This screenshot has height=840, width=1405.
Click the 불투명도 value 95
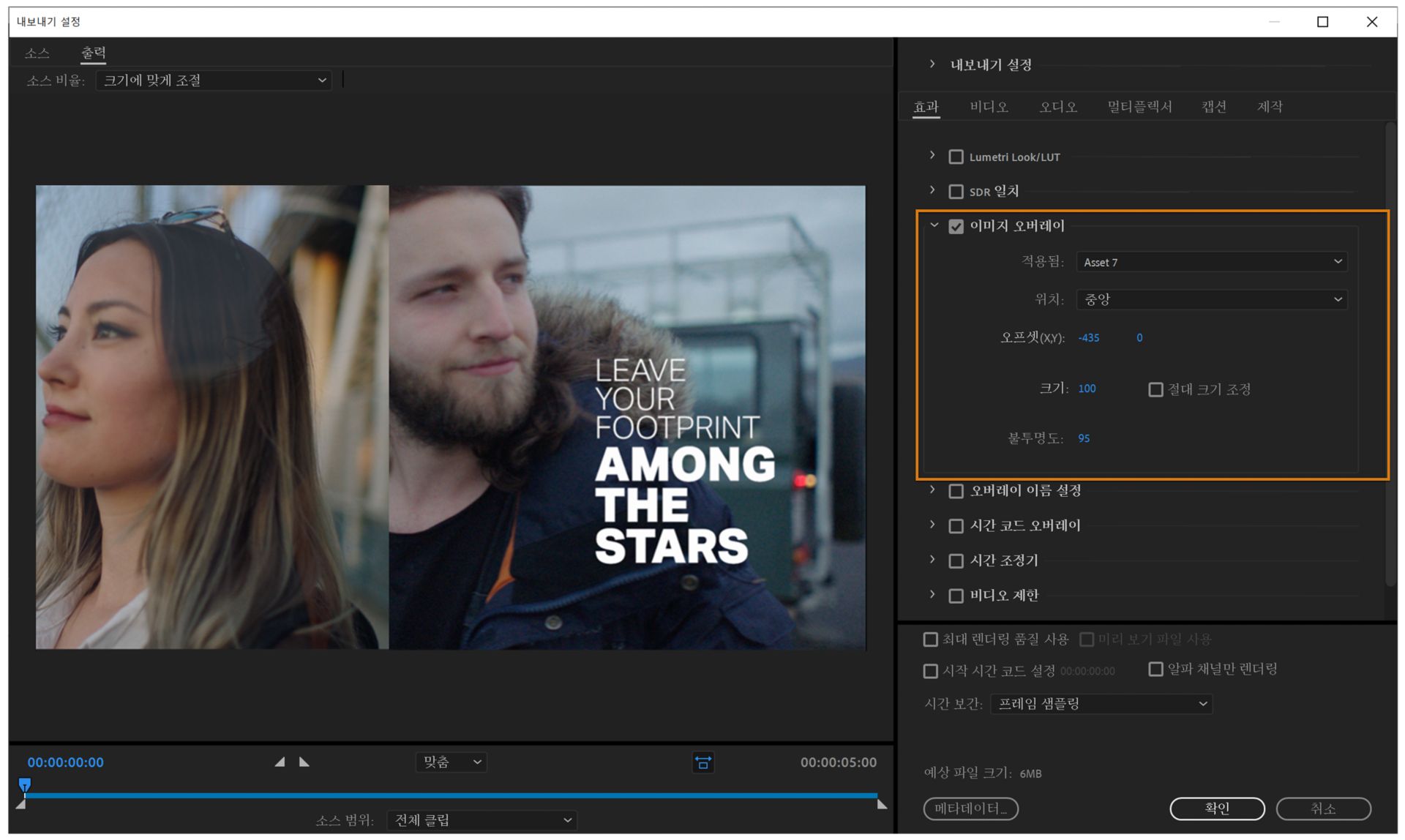(1084, 438)
